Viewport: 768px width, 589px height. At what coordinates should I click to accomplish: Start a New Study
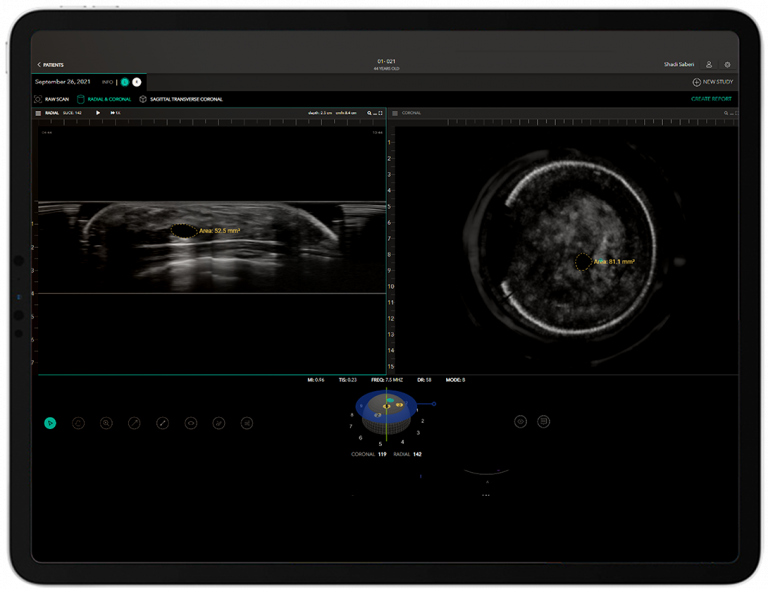[713, 82]
